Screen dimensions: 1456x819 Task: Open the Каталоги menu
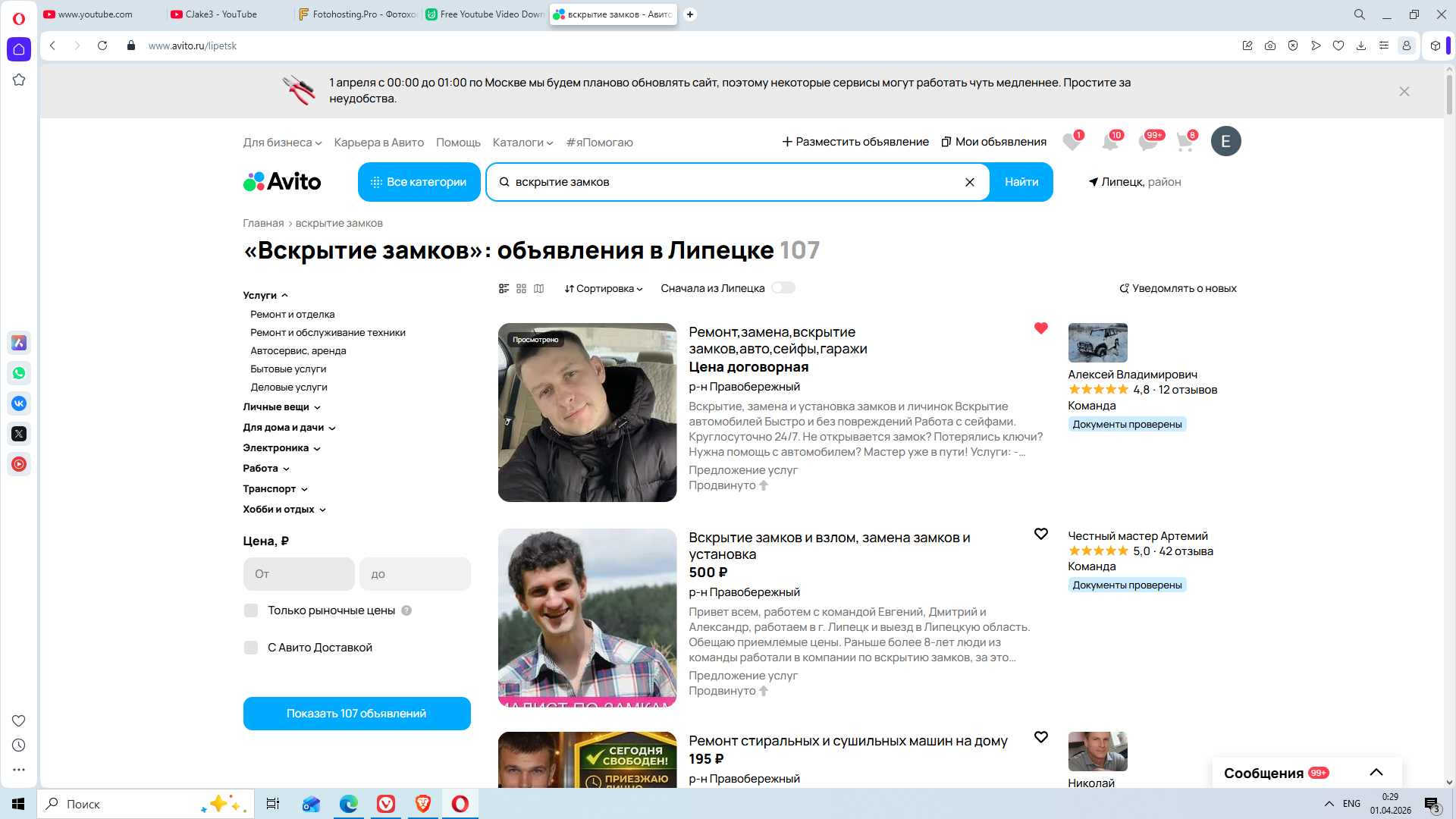click(522, 143)
